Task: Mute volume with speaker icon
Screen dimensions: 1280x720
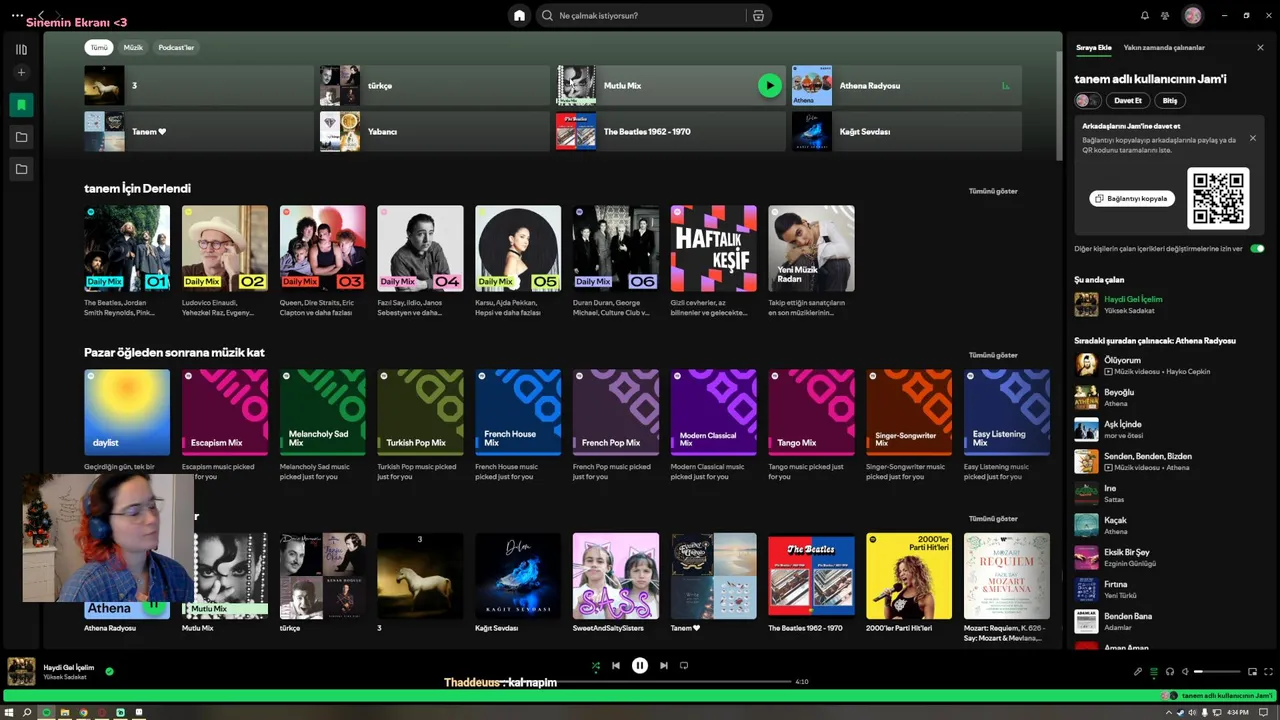Action: click(1185, 672)
